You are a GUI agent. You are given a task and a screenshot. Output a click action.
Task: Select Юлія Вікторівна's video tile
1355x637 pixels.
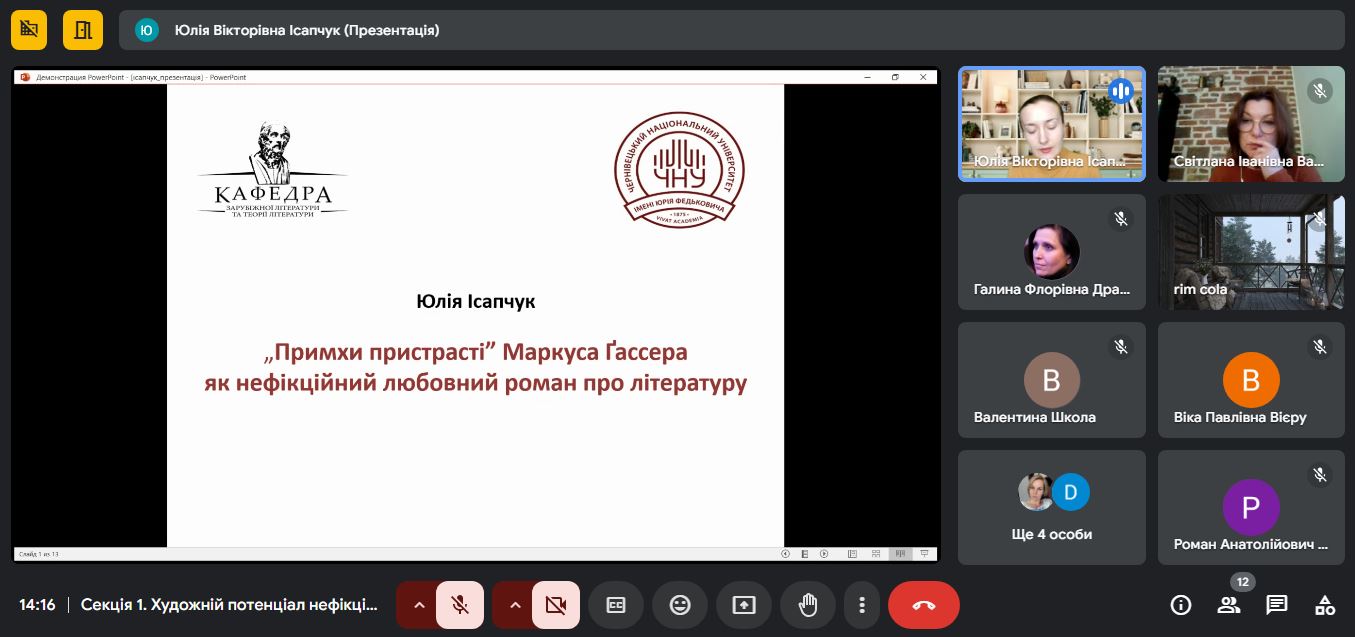[x=1052, y=124]
